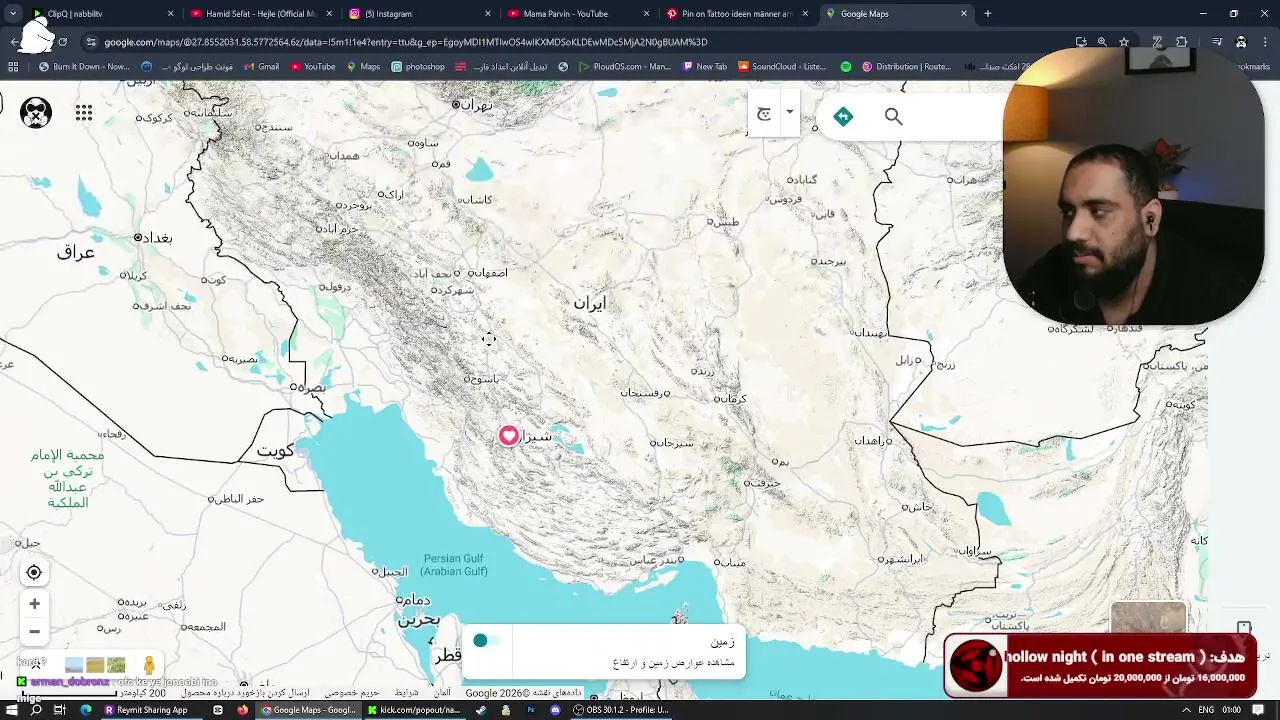Image resolution: width=1280 pixels, height=720 pixels.
Task: Open the tab search dropdown at top left
Action: [12, 14]
